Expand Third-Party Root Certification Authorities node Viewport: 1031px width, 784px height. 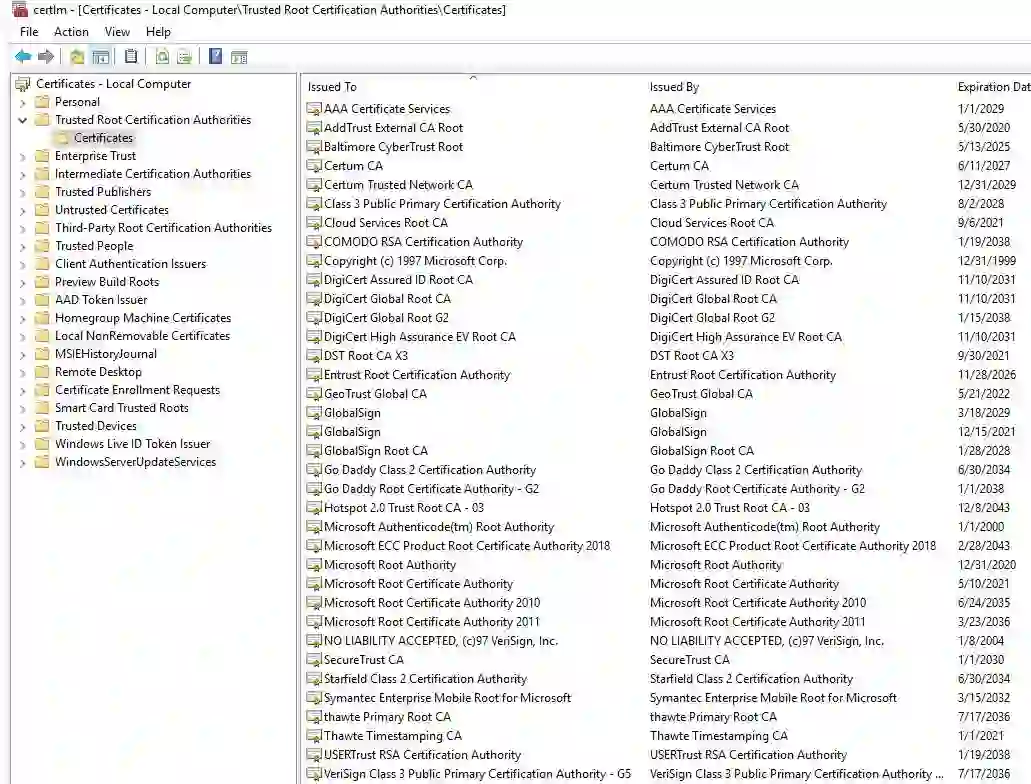[22, 229]
